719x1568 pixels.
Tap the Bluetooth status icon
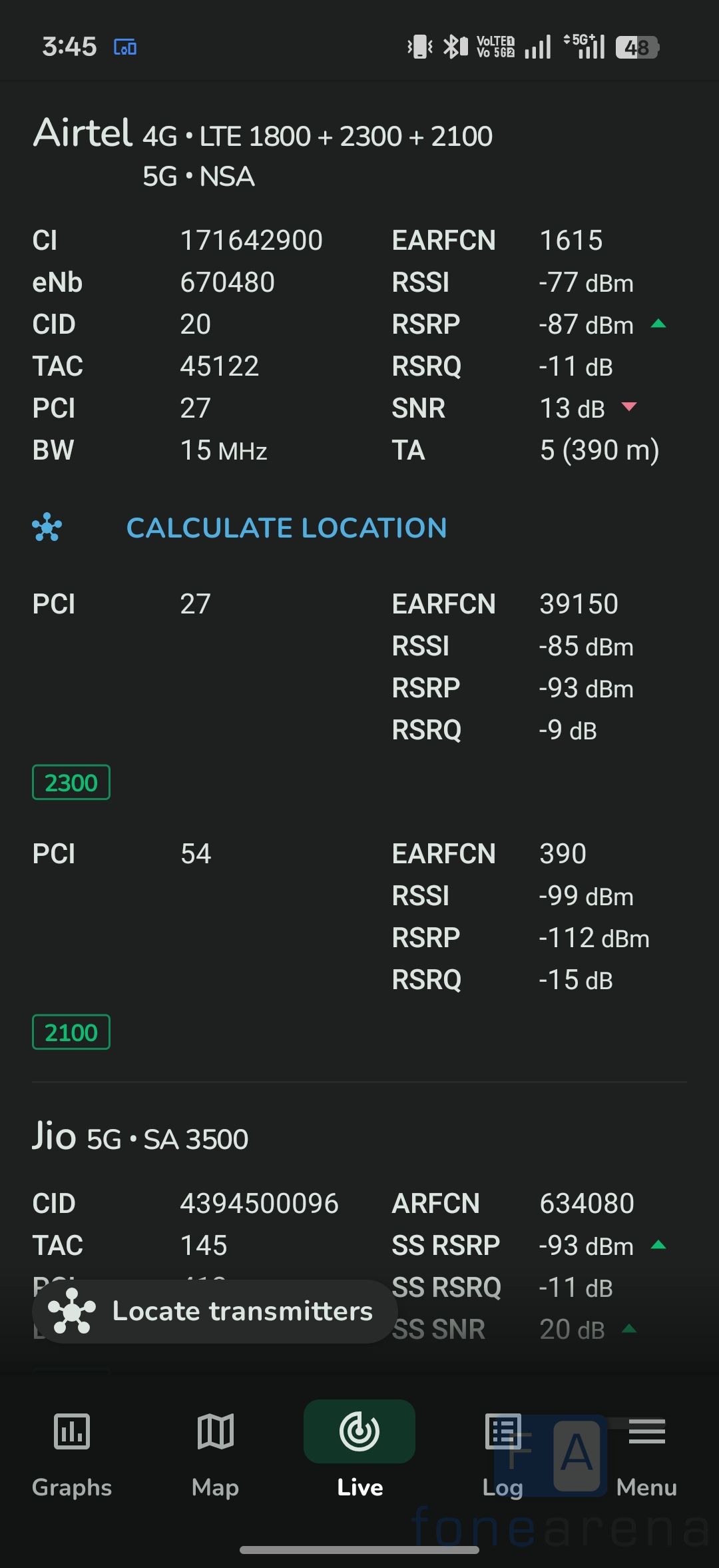pyautogui.click(x=454, y=47)
